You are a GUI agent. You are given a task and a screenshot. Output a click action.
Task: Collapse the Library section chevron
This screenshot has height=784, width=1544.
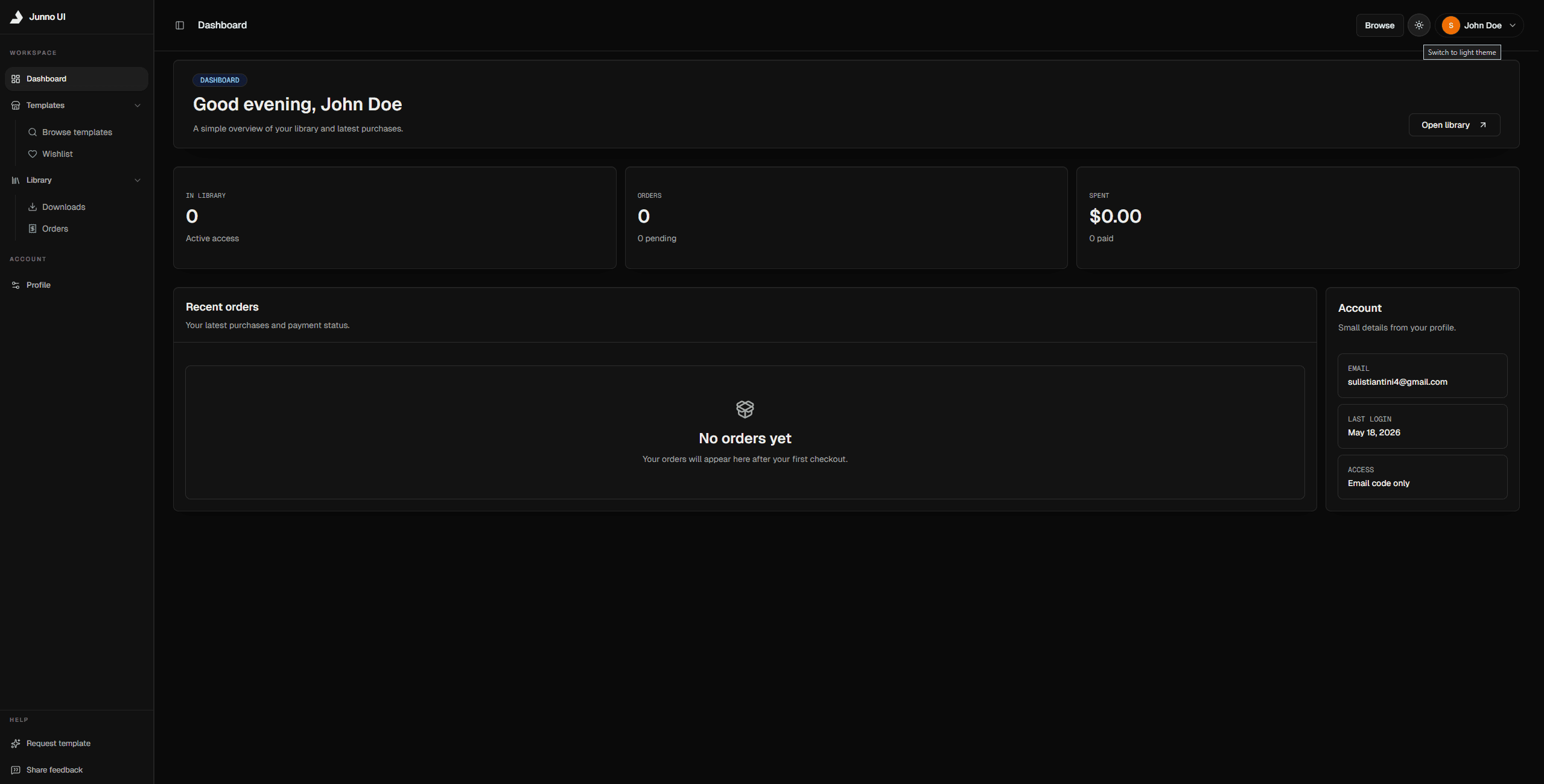tap(138, 180)
